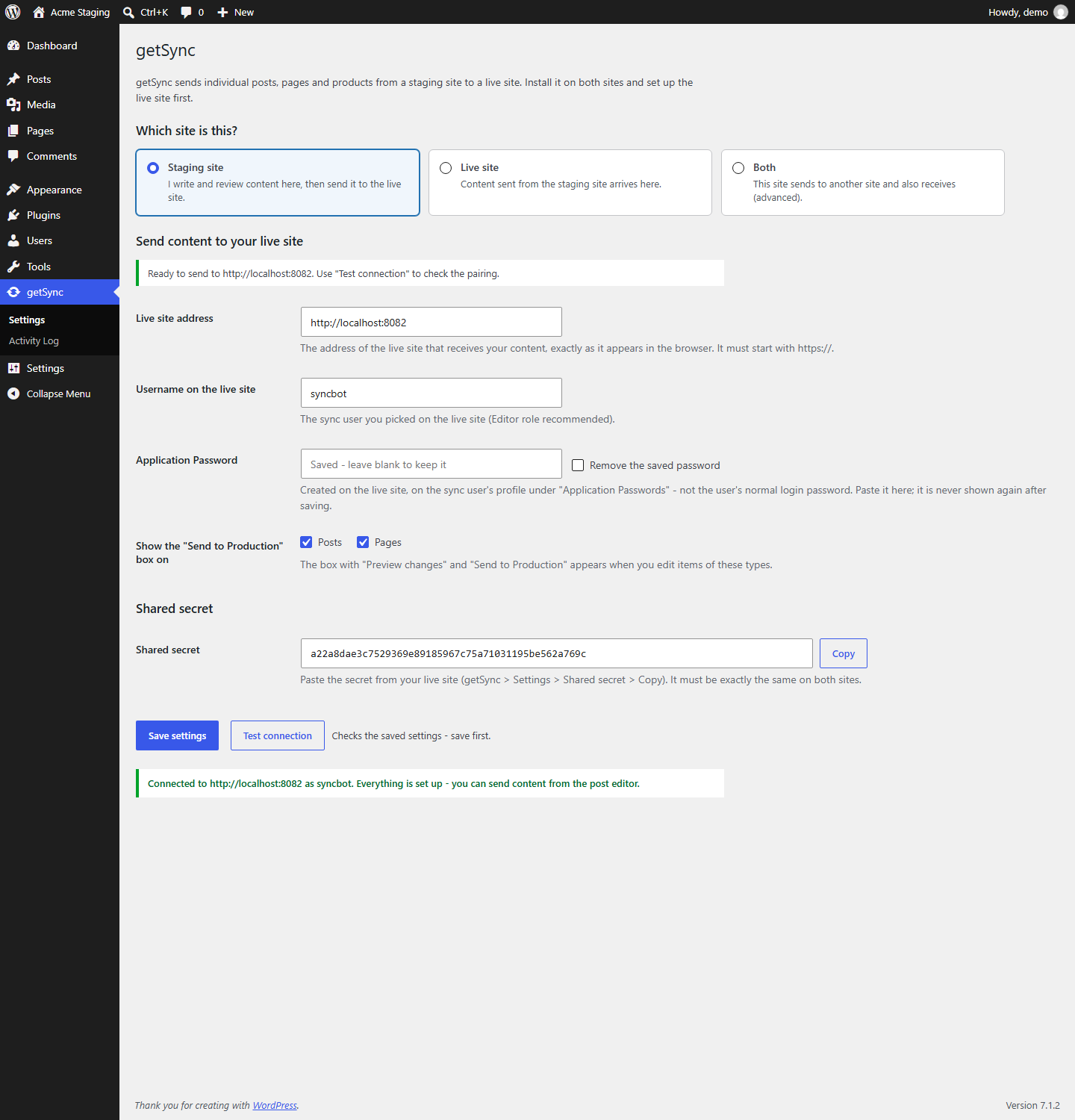Image resolution: width=1075 pixels, height=1120 pixels.
Task: Open the Plugins menu item
Action: pos(60,215)
